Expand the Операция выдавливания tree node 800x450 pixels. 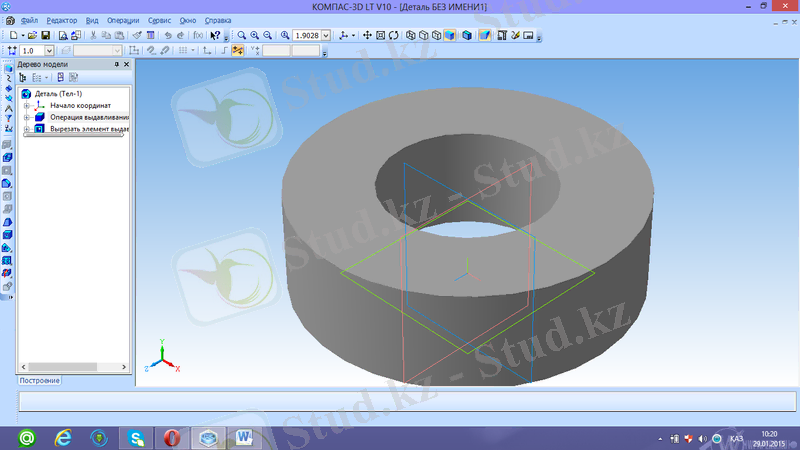pyautogui.click(x=26, y=117)
